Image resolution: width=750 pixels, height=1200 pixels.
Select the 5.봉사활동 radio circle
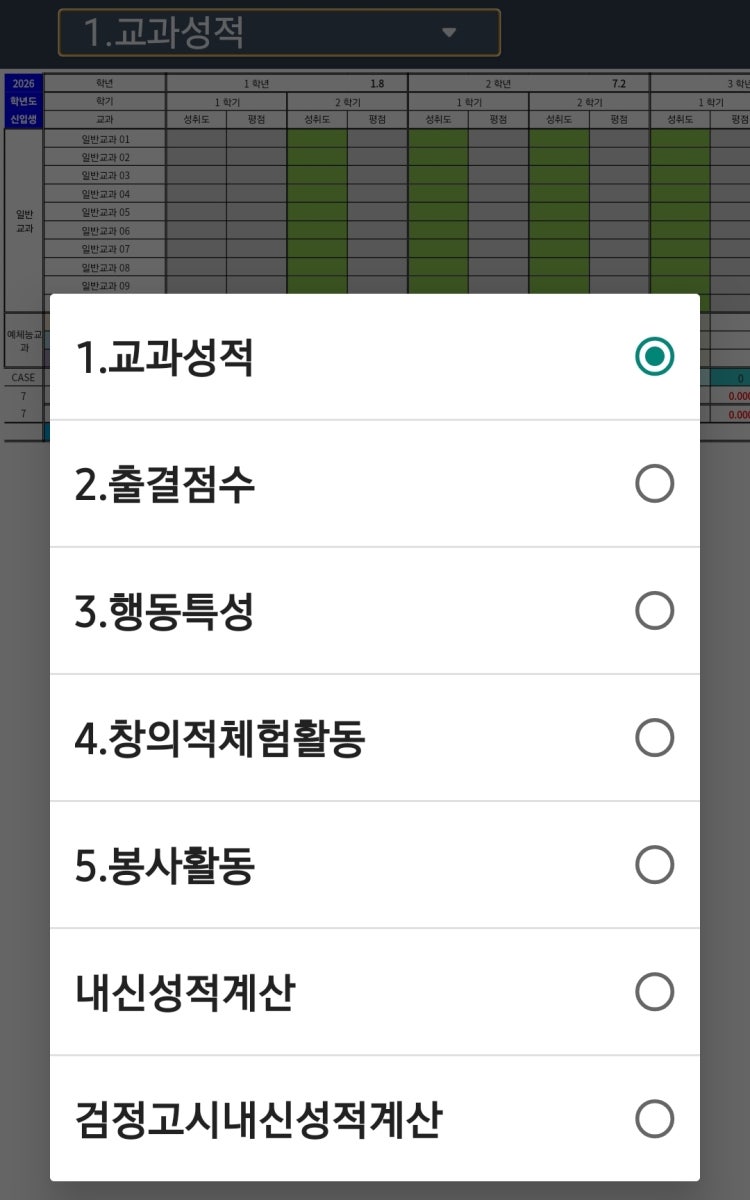654,865
